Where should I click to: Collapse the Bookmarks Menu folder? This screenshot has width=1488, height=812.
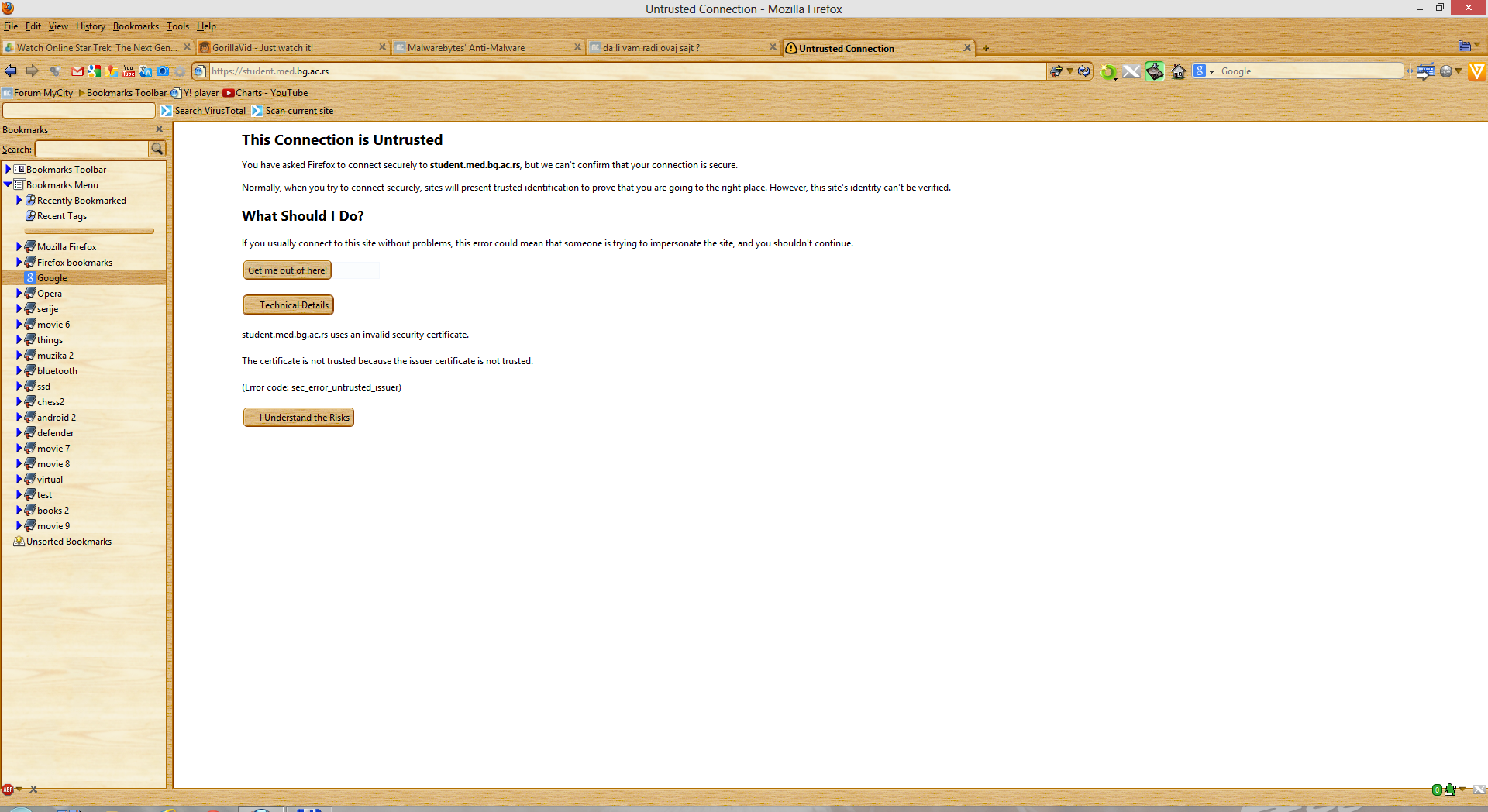(8, 184)
